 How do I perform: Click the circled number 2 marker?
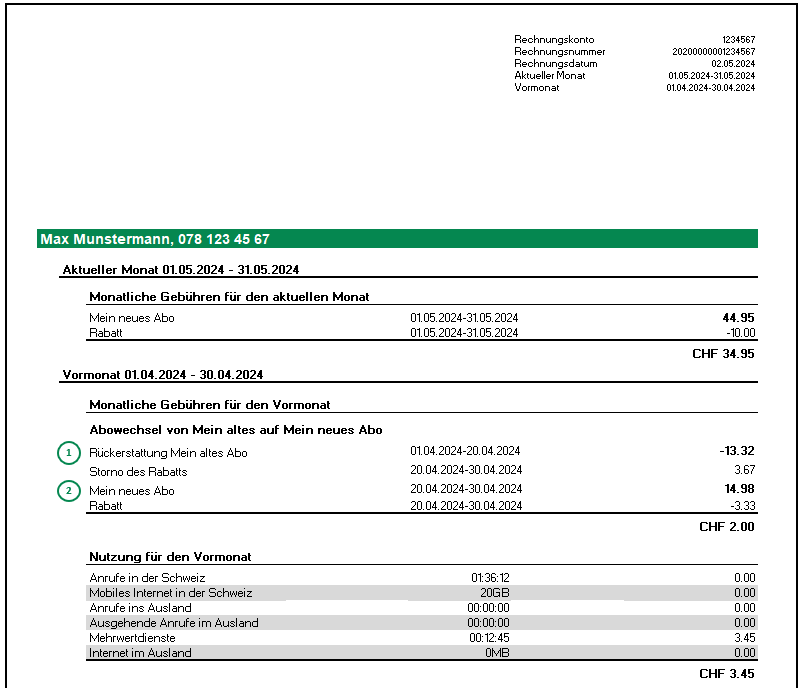[x=68, y=491]
